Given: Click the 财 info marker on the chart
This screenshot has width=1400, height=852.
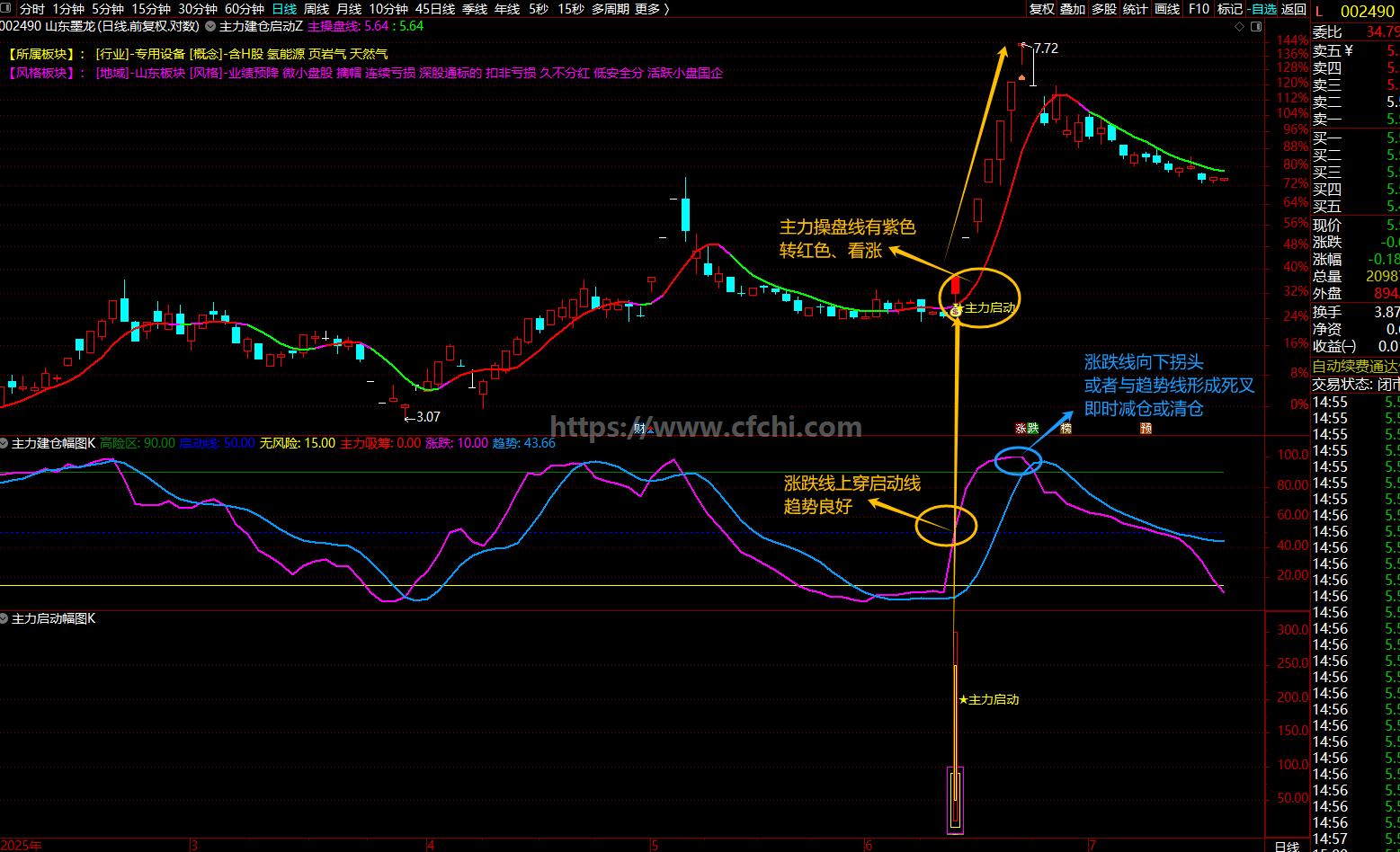Looking at the screenshot, I should point(640,429).
